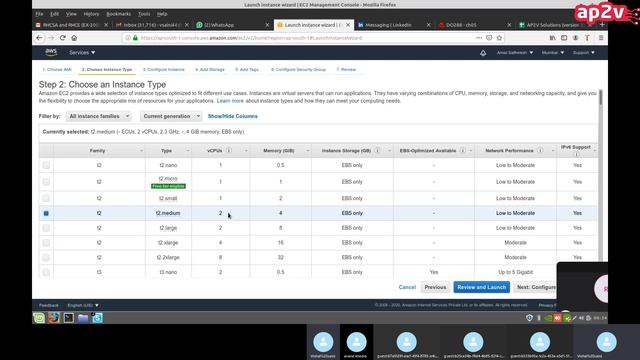Click the Feedback link in footer

coord(49,305)
